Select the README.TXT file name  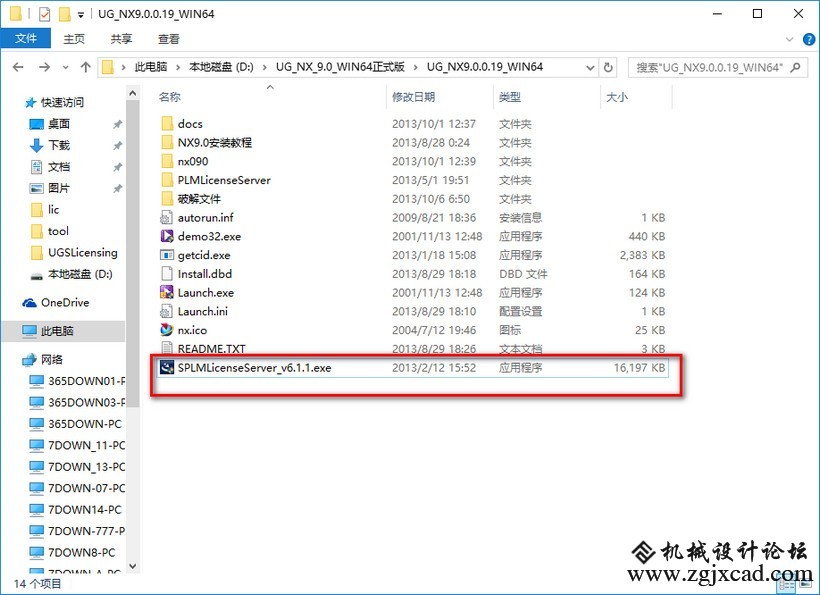(211, 349)
